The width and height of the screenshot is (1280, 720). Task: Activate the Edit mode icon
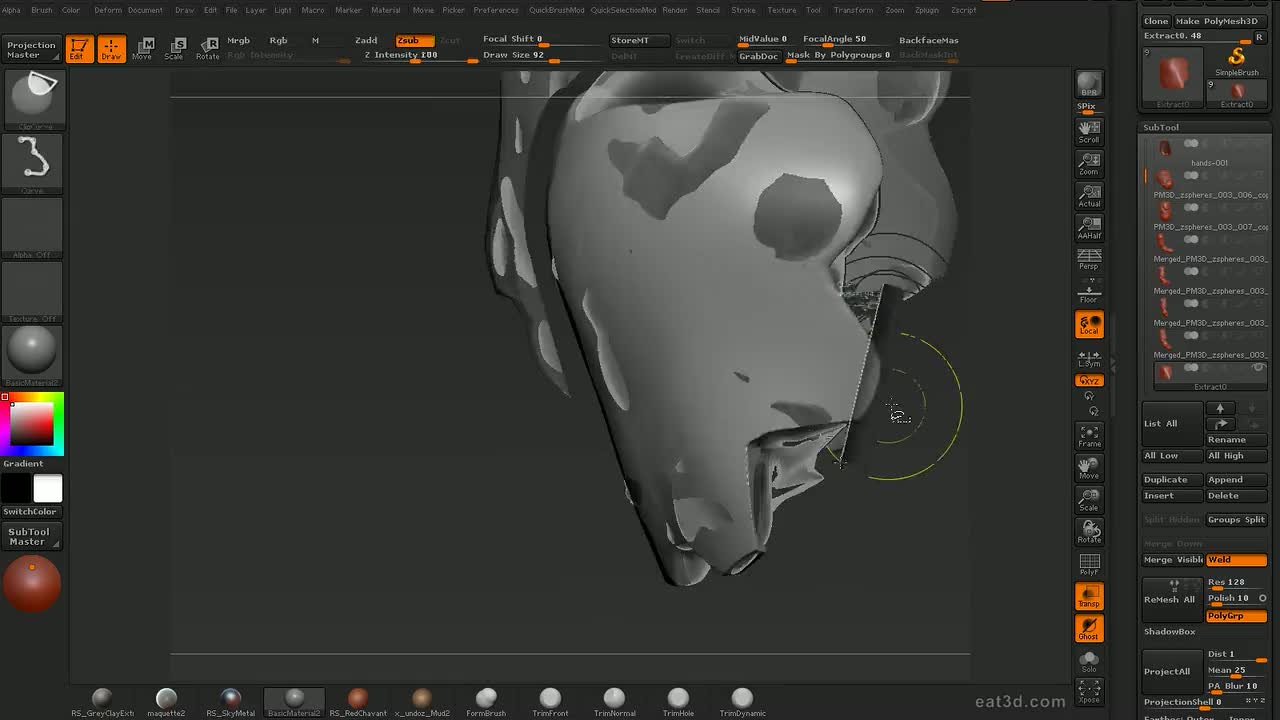[79, 48]
